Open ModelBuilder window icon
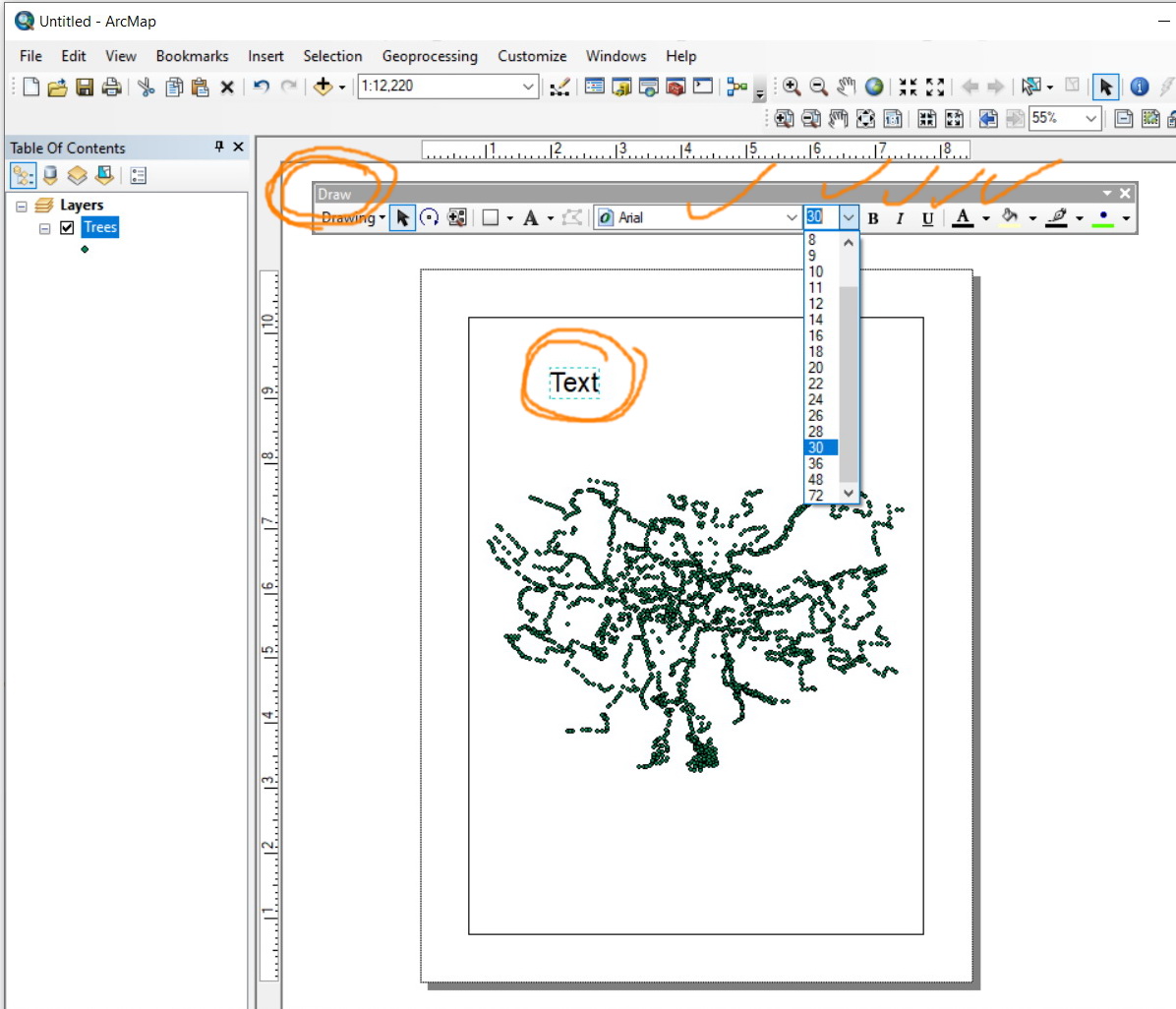 click(x=737, y=87)
